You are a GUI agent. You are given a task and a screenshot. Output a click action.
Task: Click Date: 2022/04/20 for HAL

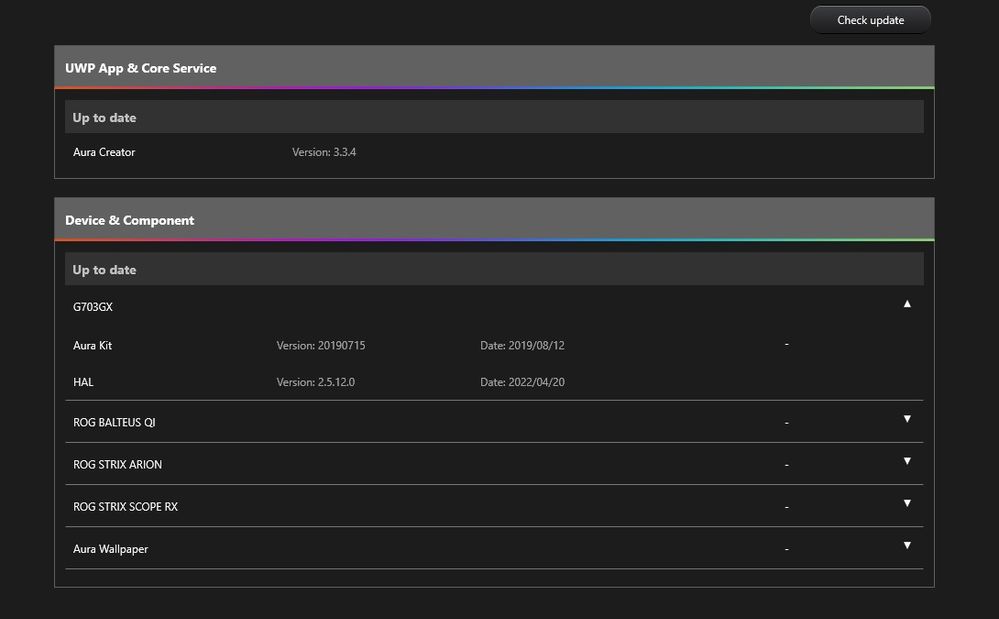pos(522,382)
